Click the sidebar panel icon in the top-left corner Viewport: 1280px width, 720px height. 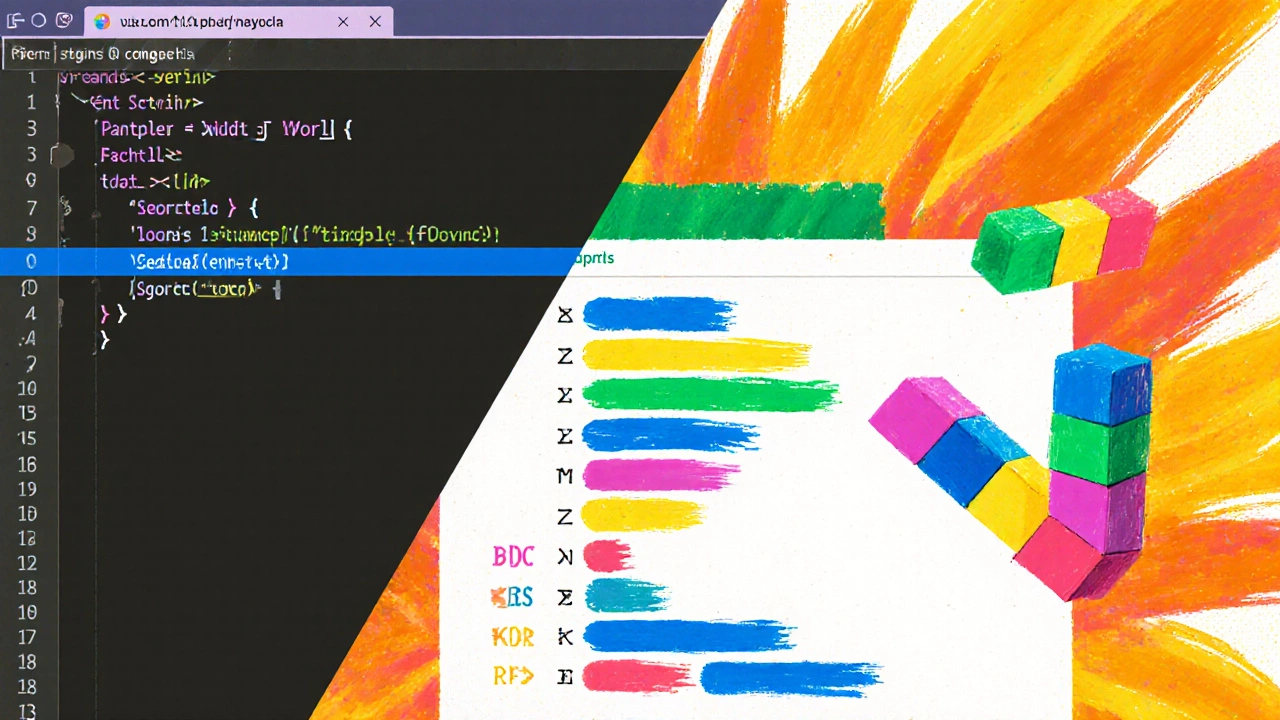[15, 20]
